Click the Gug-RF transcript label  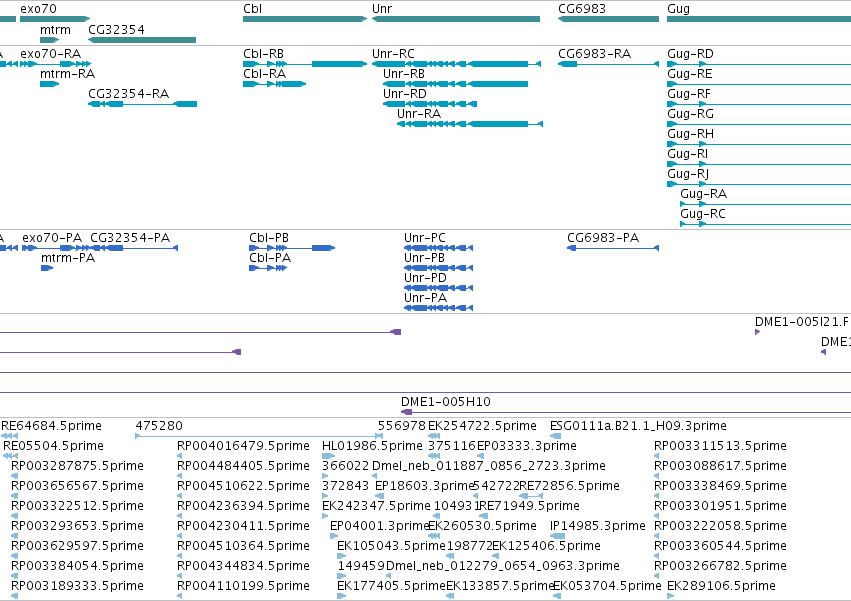pos(689,94)
